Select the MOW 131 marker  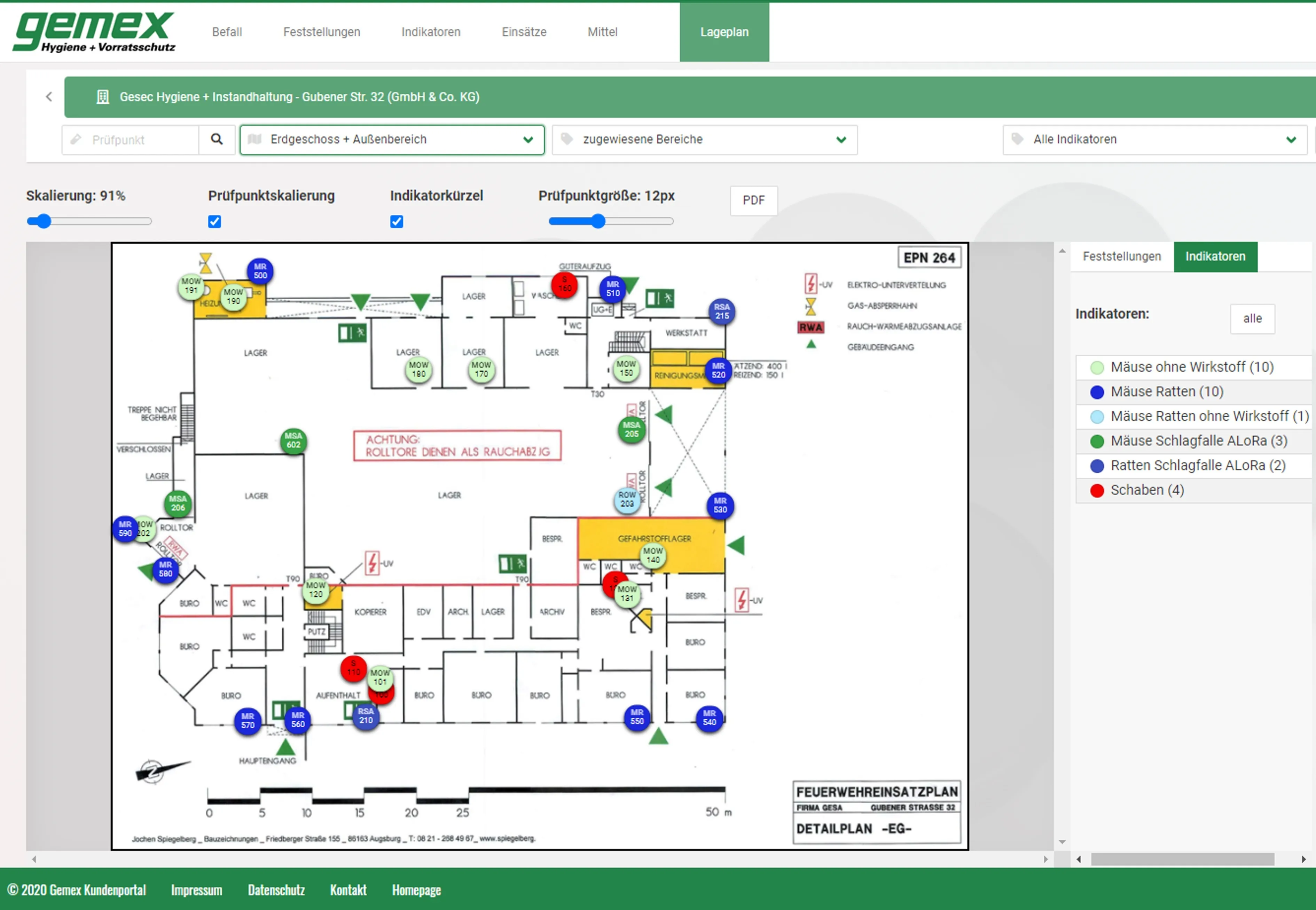point(627,594)
